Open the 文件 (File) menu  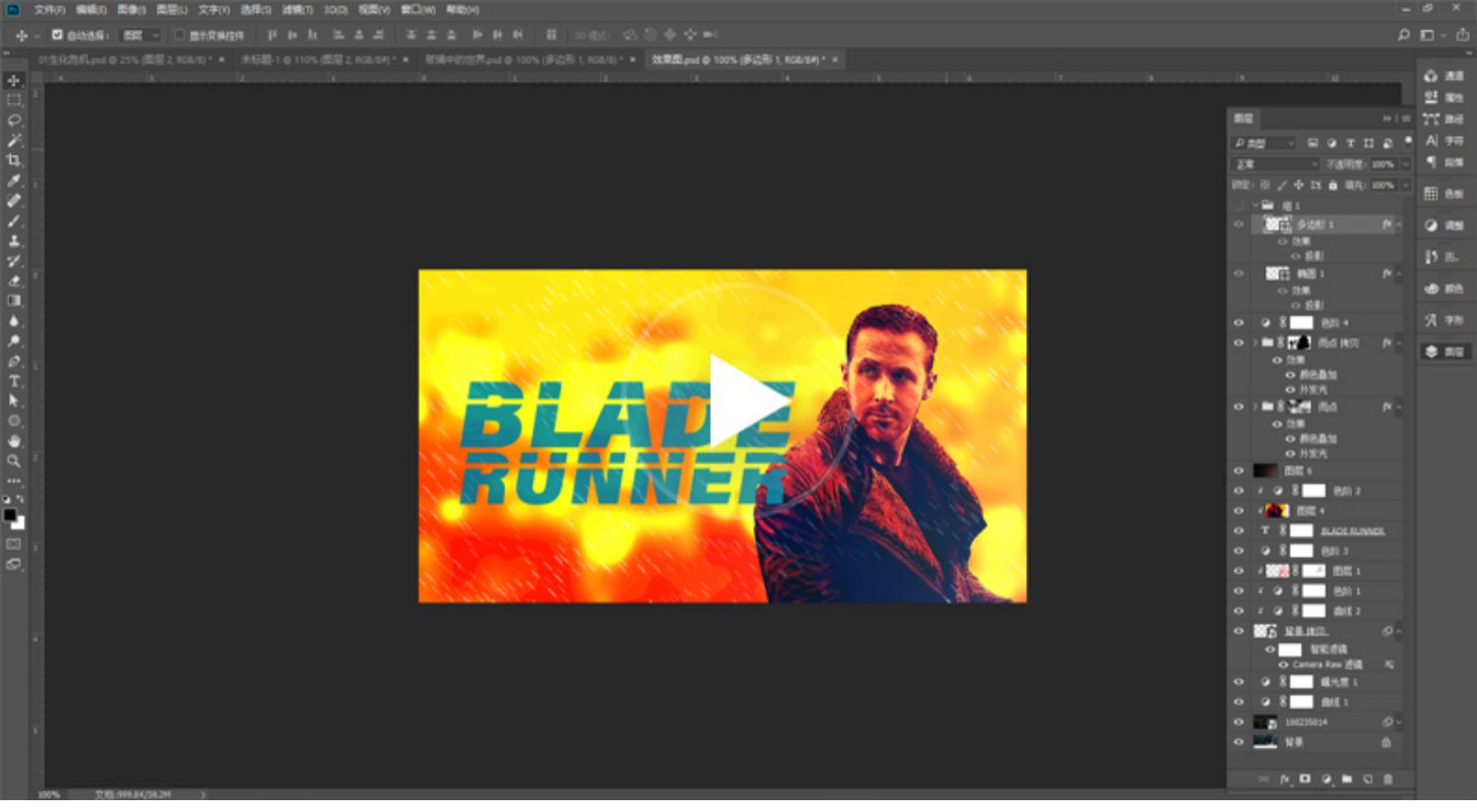(x=49, y=10)
